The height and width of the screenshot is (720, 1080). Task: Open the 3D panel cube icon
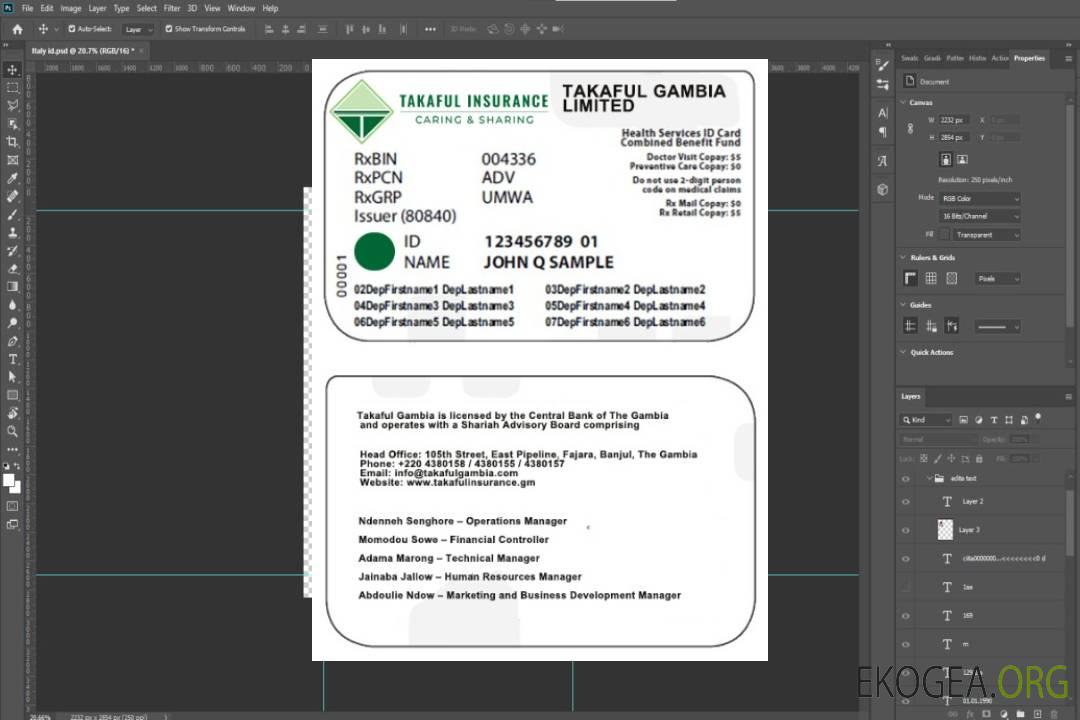pos(883,189)
